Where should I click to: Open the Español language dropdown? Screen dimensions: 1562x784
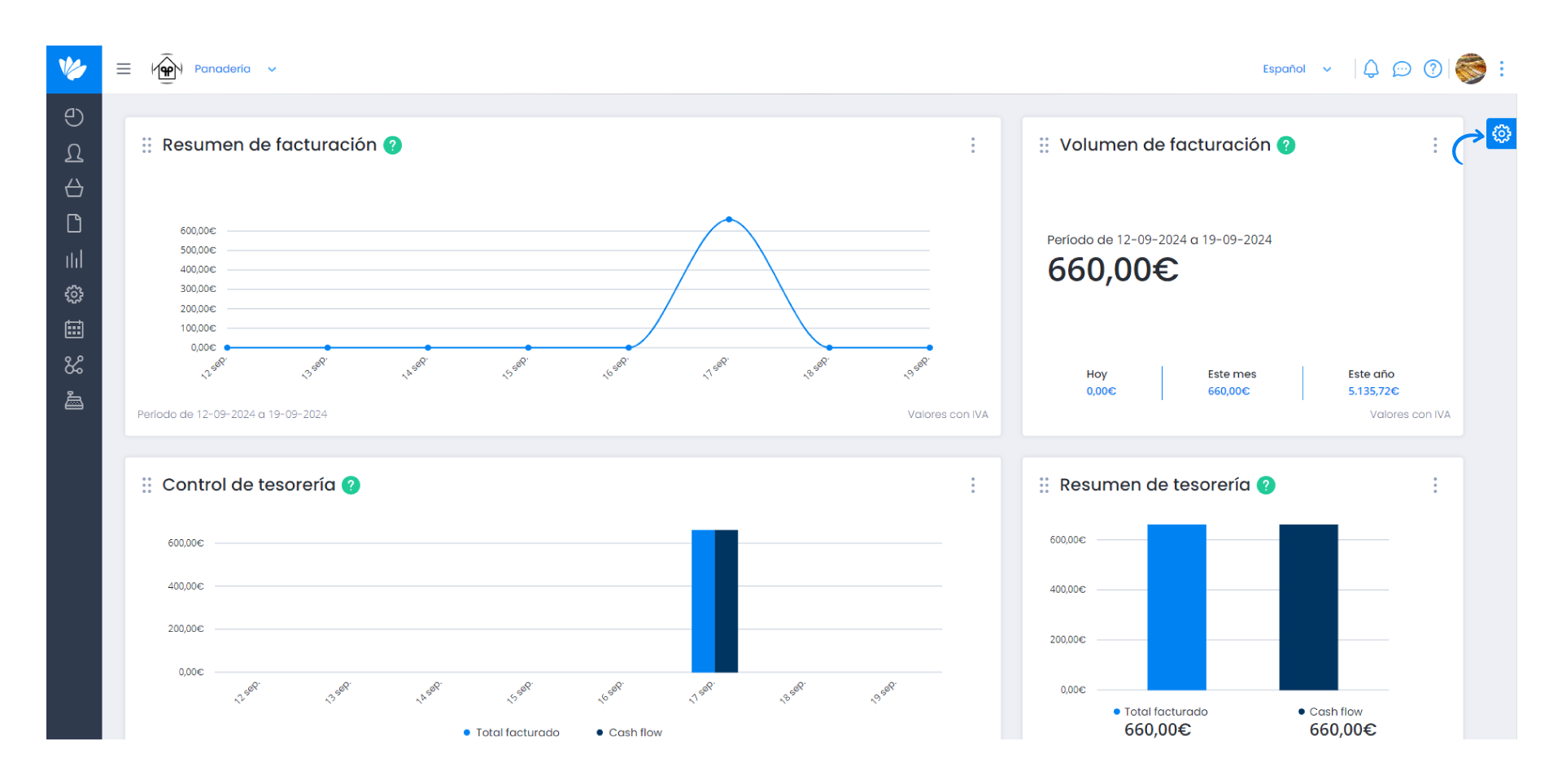click(x=1297, y=69)
